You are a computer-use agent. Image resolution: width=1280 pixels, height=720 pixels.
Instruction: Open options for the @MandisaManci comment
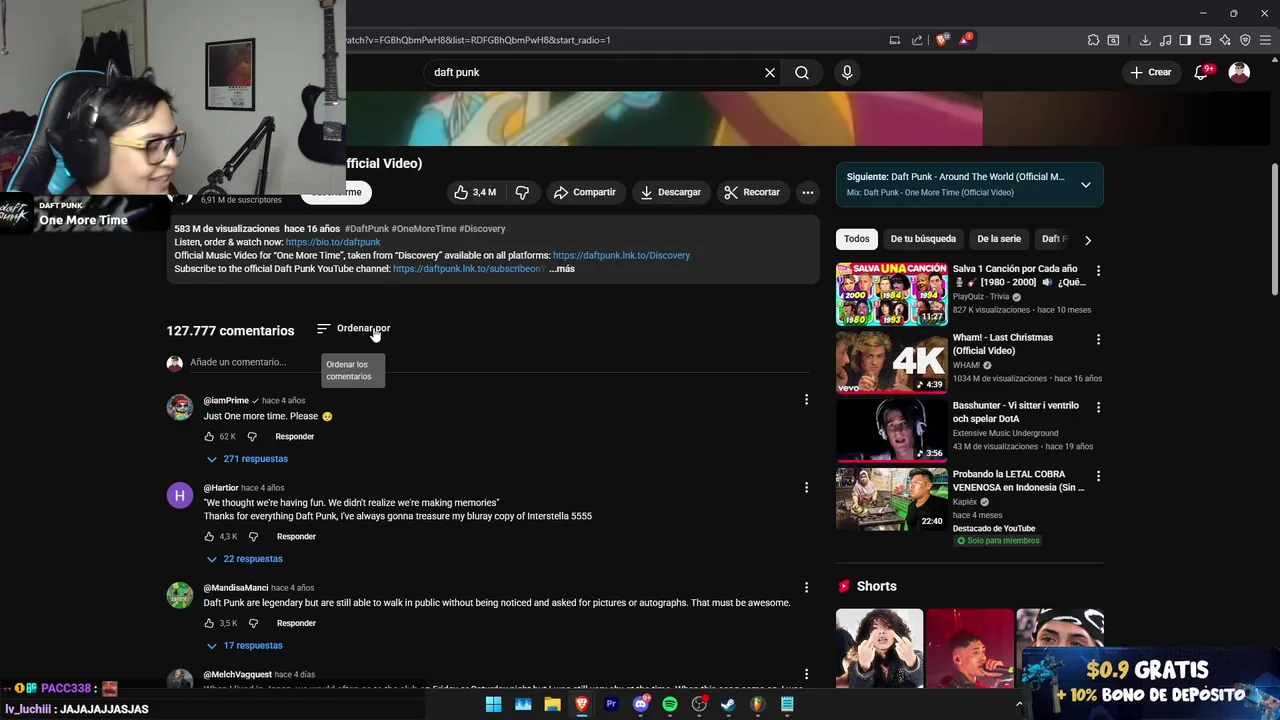coord(806,588)
